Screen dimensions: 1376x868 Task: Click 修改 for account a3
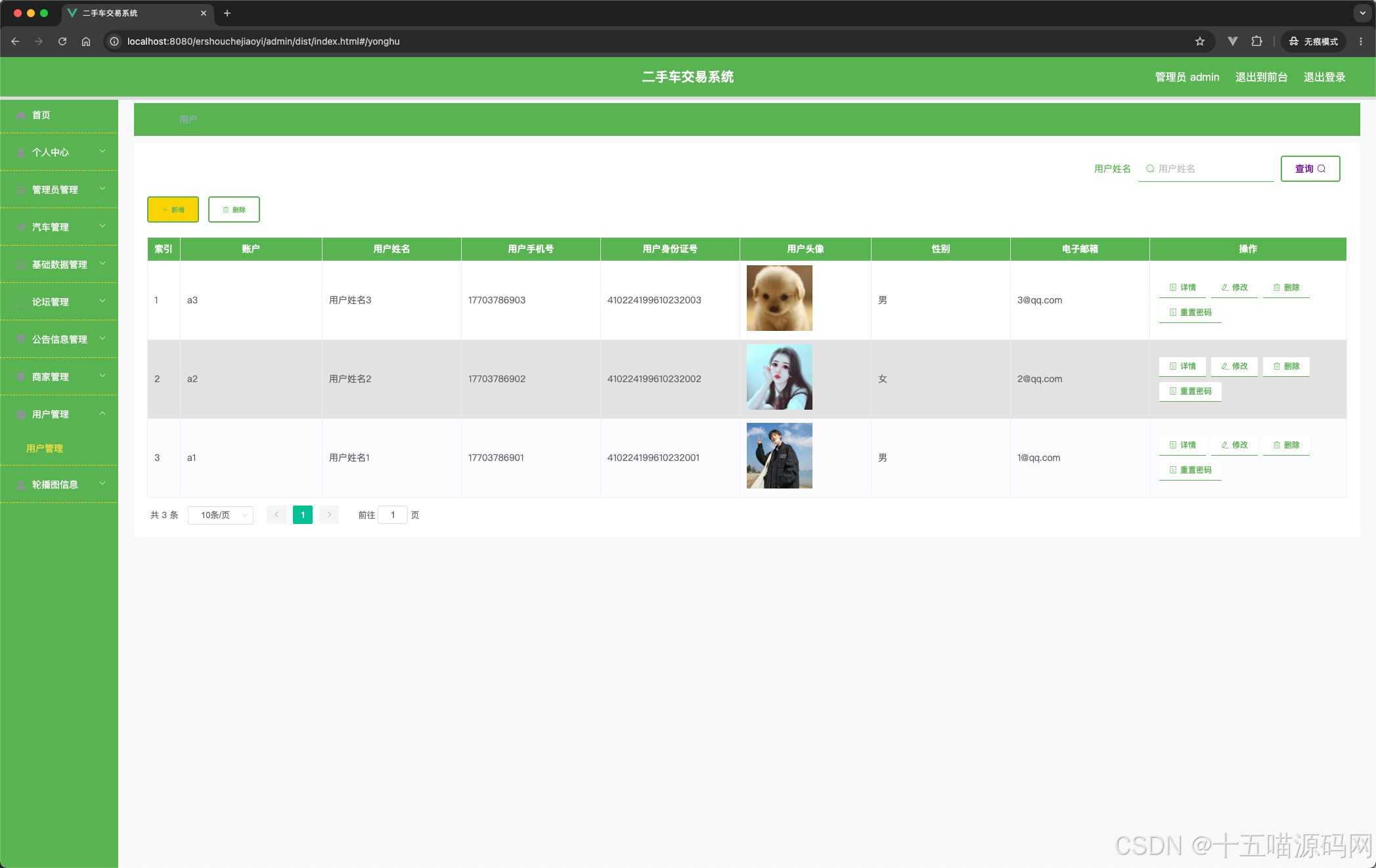[1234, 288]
